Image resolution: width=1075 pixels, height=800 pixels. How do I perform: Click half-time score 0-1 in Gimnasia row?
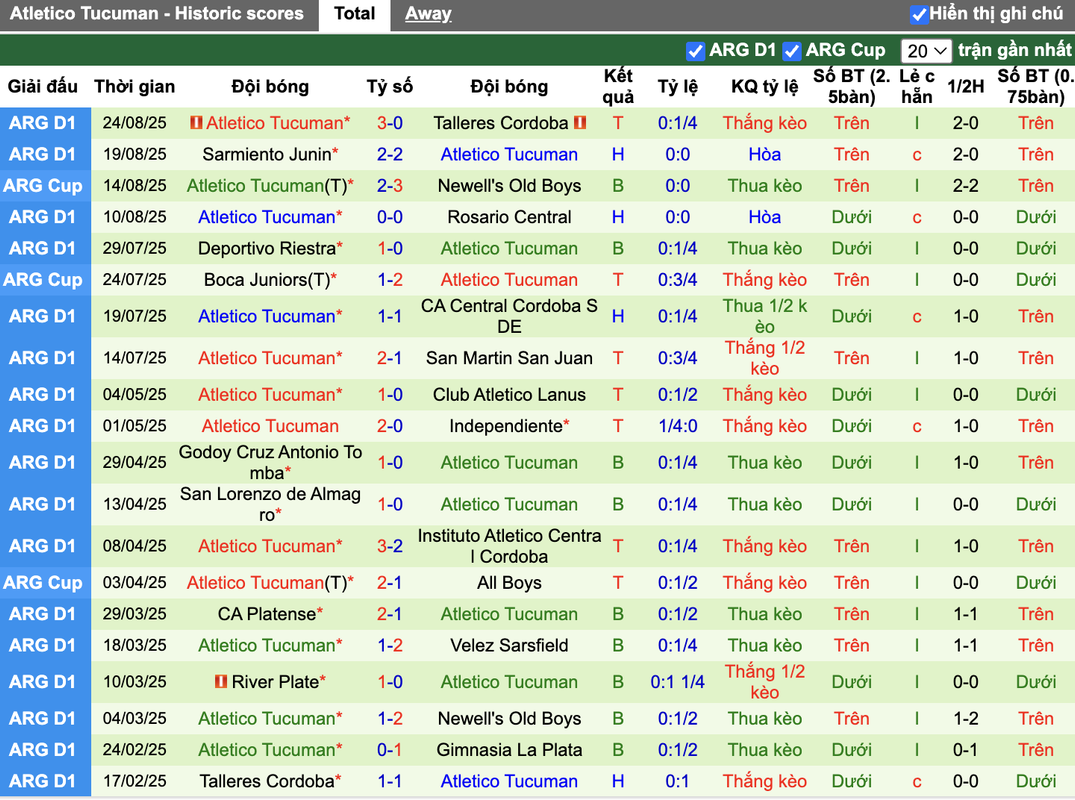coord(965,750)
